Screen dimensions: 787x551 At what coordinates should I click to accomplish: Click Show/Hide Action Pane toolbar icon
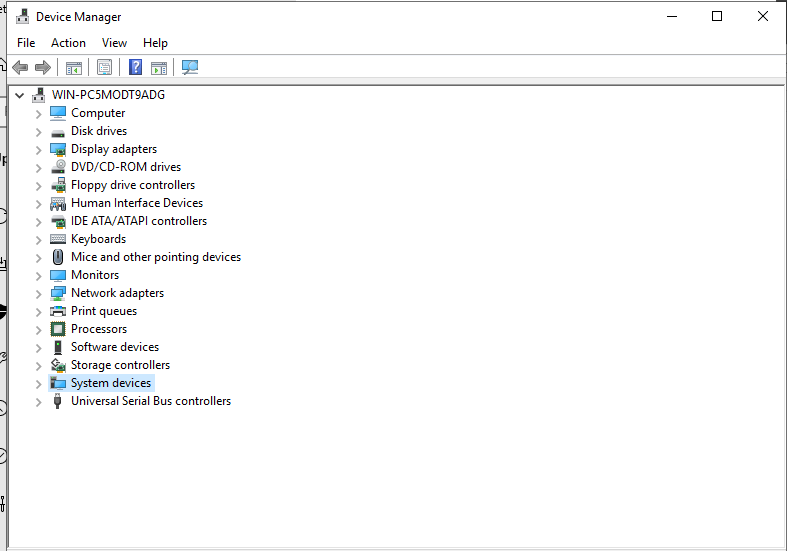[x=159, y=68]
